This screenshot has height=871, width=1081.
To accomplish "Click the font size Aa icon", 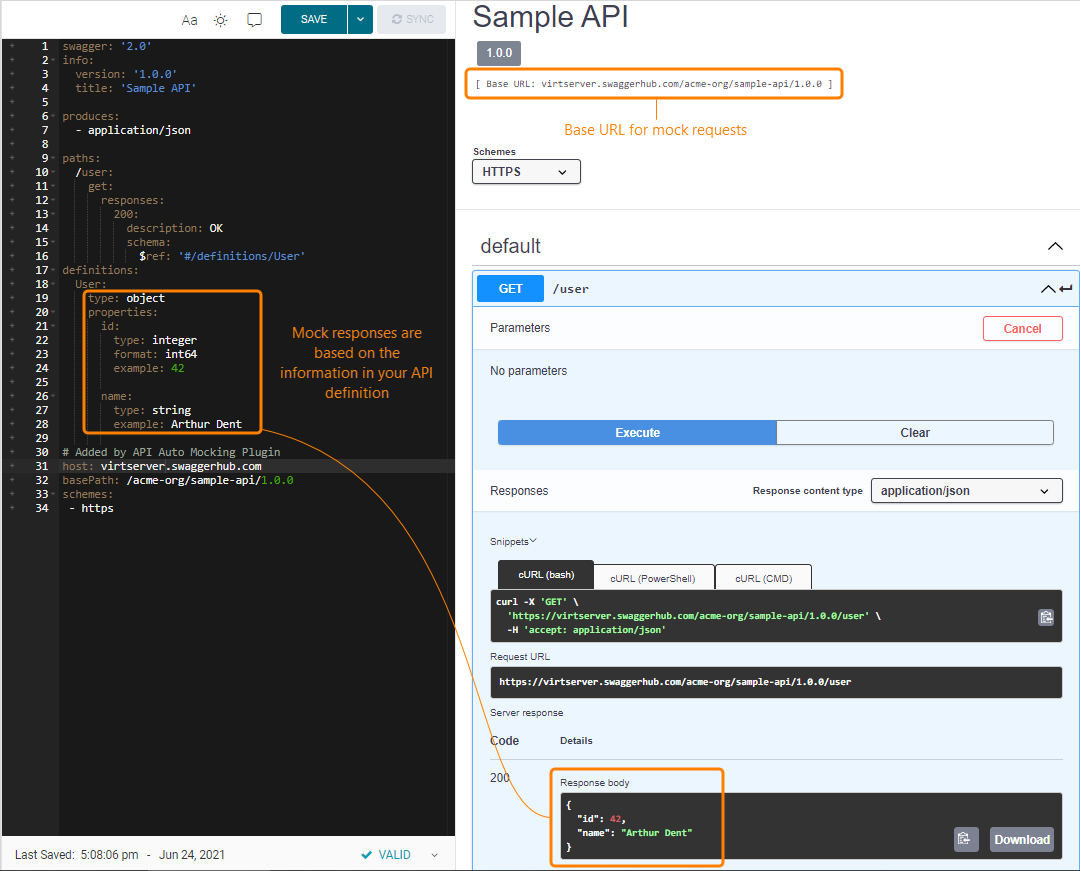I will point(189,20).
